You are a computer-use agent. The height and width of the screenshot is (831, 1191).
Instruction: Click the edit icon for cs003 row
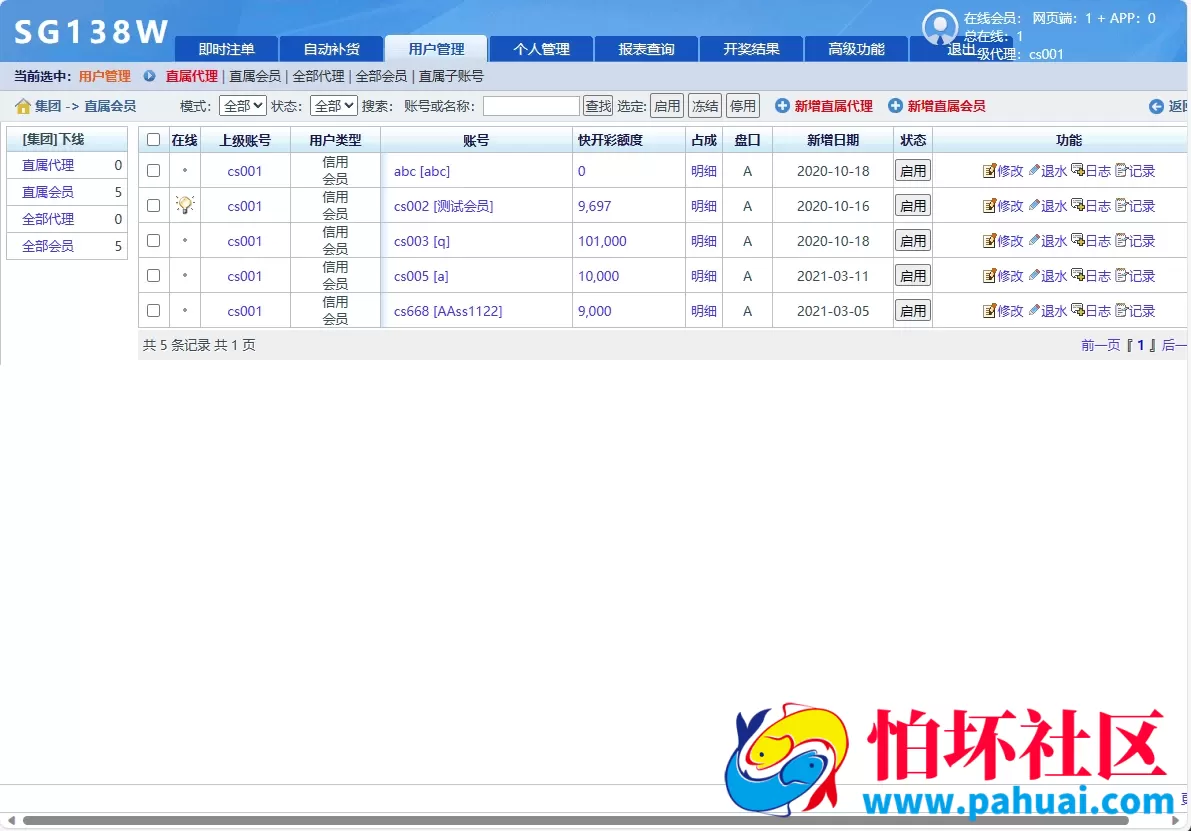pos(989,241)
